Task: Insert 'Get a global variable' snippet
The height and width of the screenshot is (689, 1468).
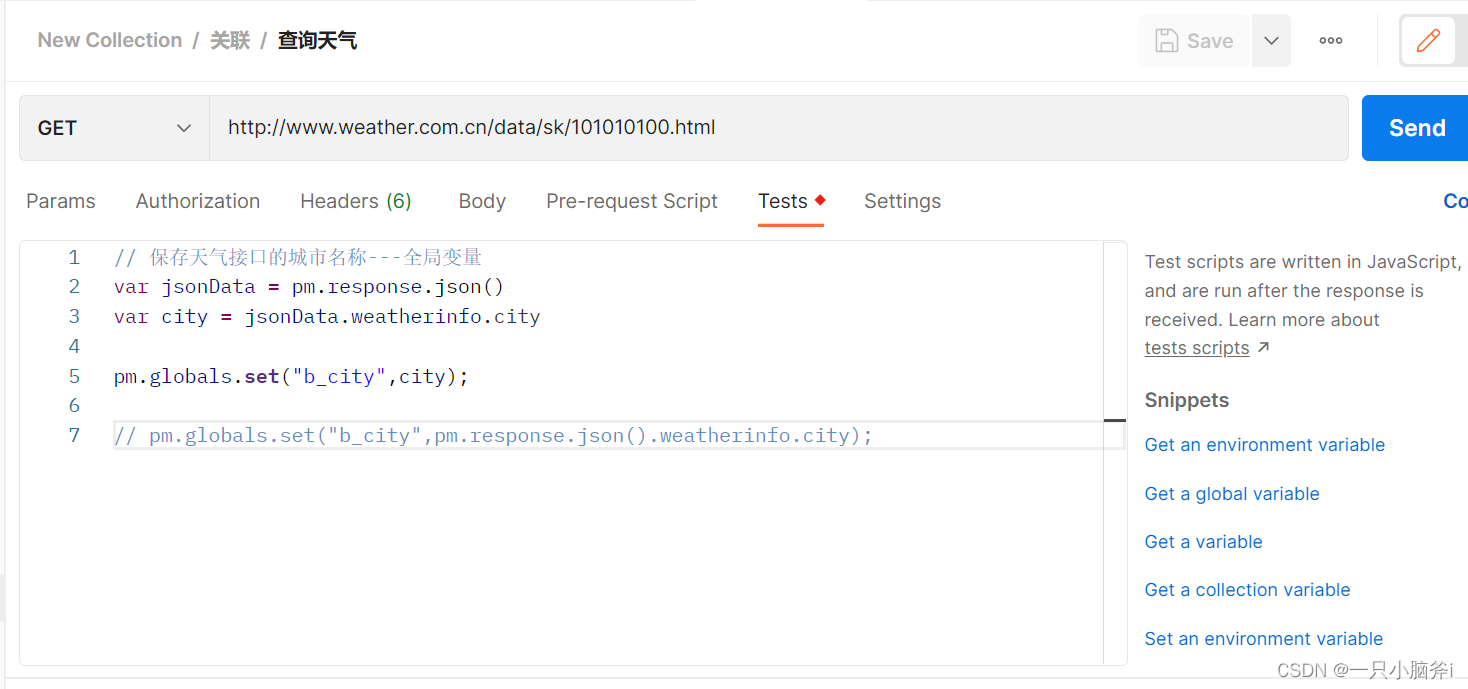Action: pos(1232,494)
